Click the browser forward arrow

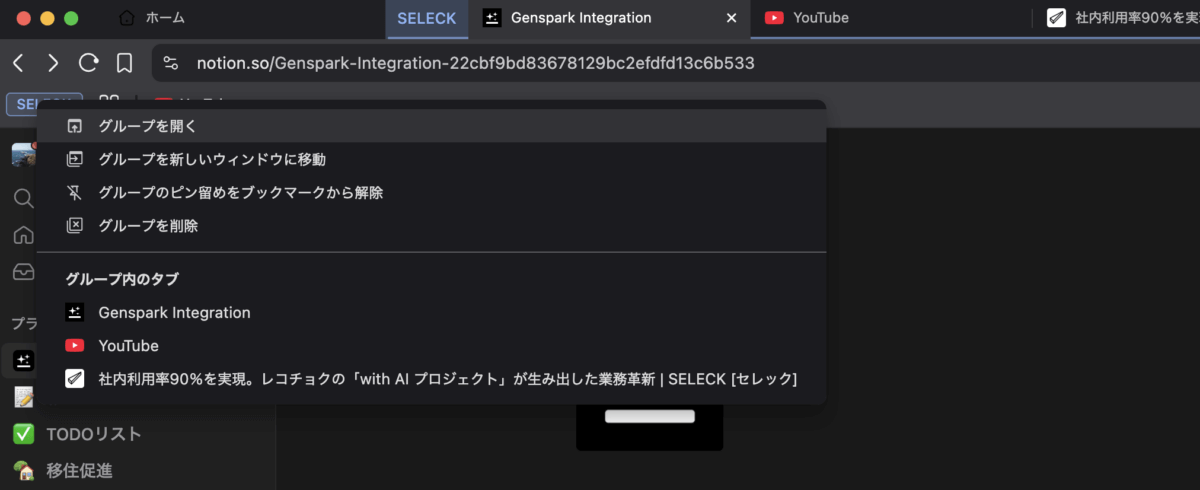click(x=53, y=63)
